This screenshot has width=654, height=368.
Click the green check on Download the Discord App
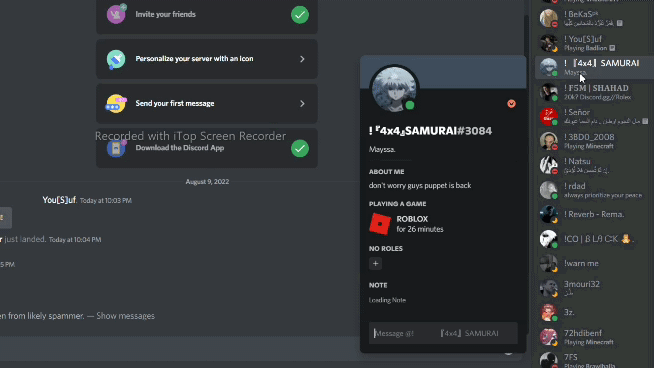(300, 149)
